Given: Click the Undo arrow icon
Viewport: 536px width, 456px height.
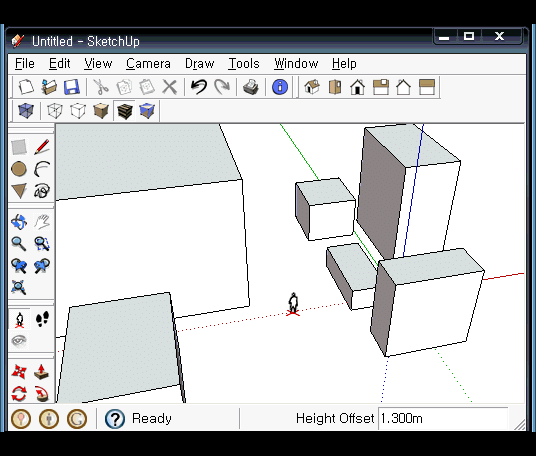Looking at the screenshot, I should pyautogui.click(x=199, y=87).
